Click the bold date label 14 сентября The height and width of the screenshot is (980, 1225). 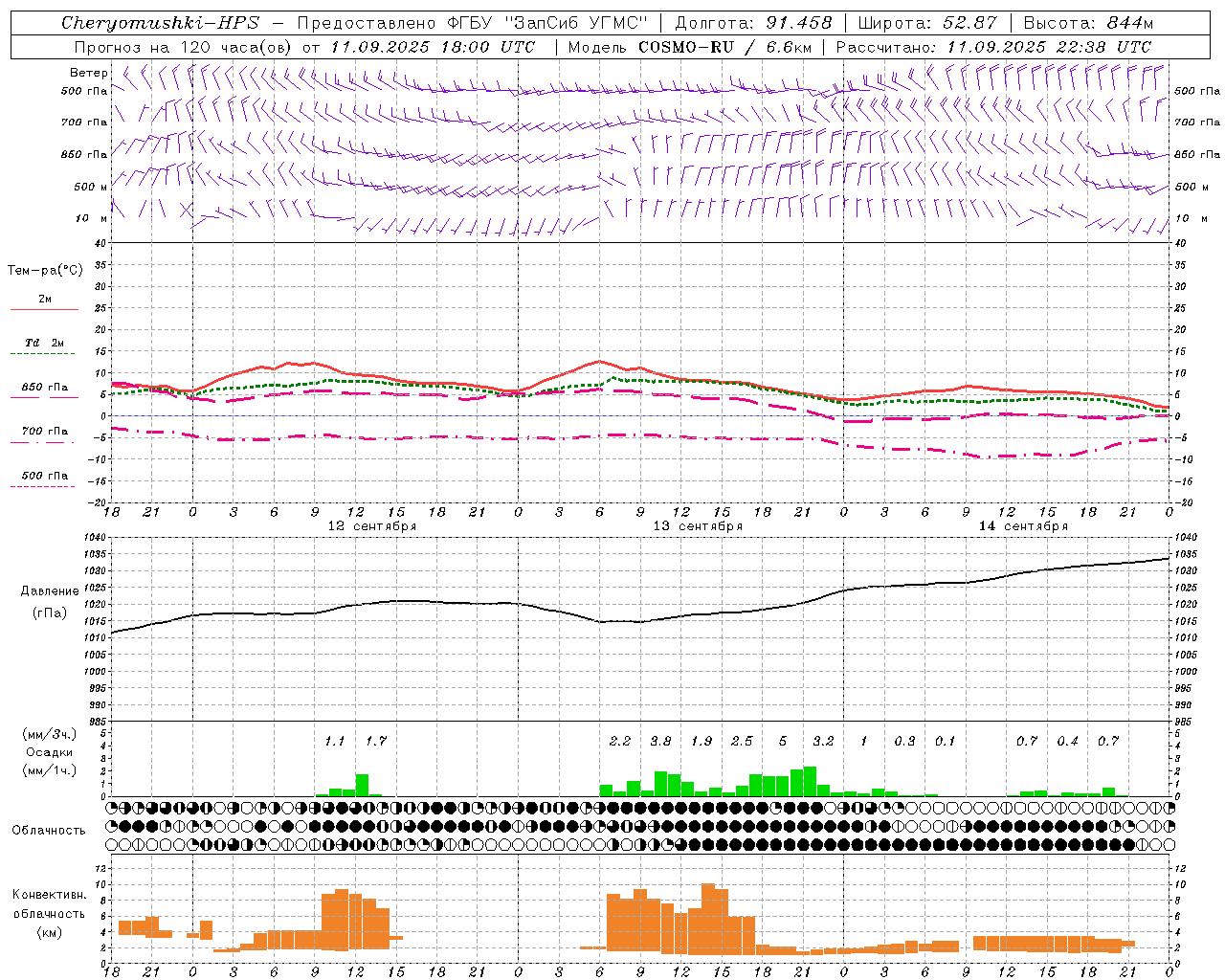point(1023,526)
